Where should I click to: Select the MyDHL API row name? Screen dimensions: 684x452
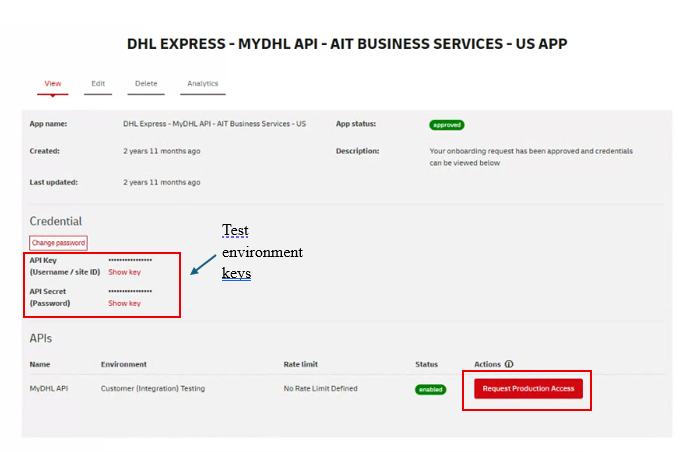(48, 388)
